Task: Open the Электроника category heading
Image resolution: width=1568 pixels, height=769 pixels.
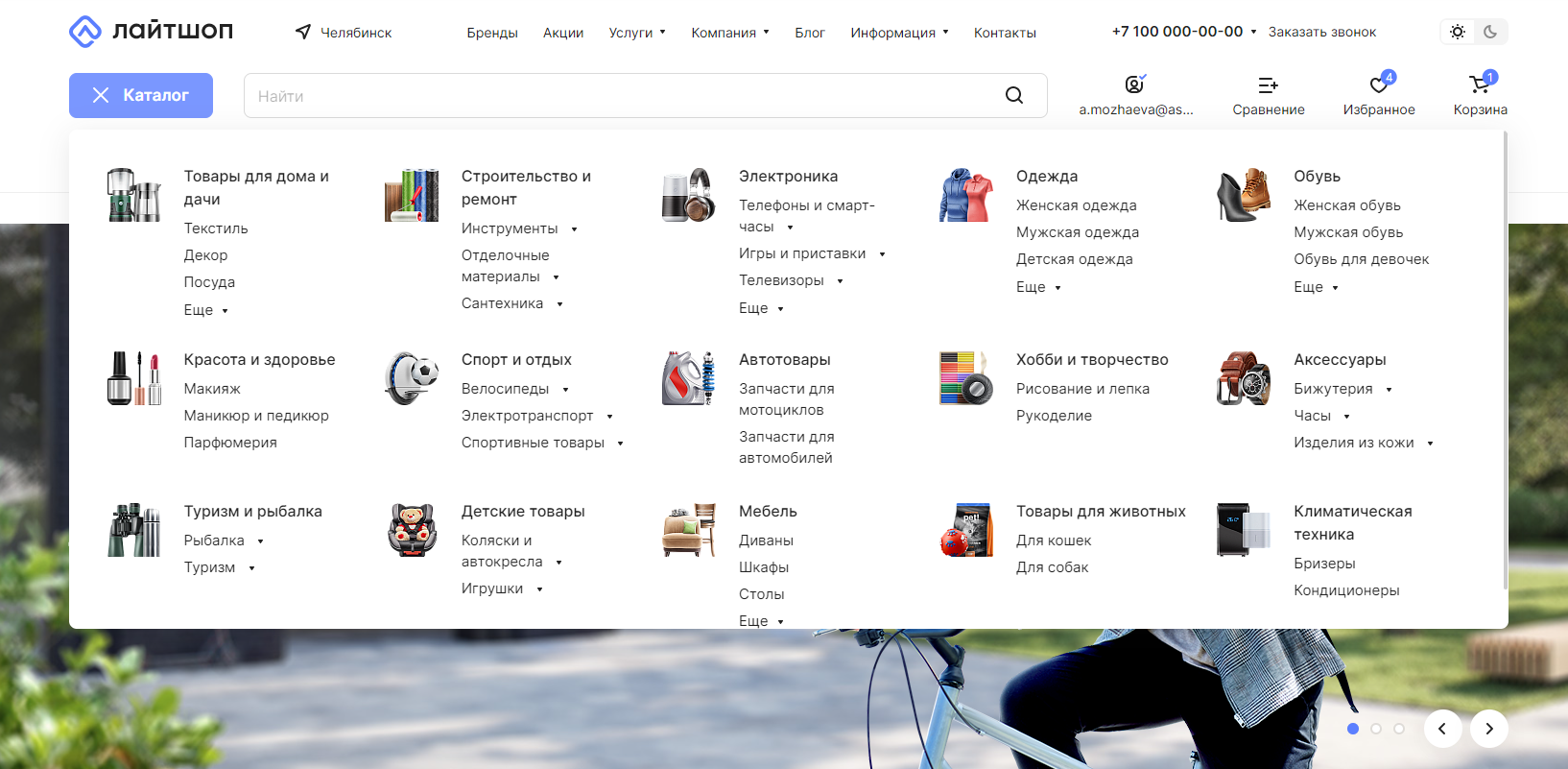Action: click(x=788, y=176)
